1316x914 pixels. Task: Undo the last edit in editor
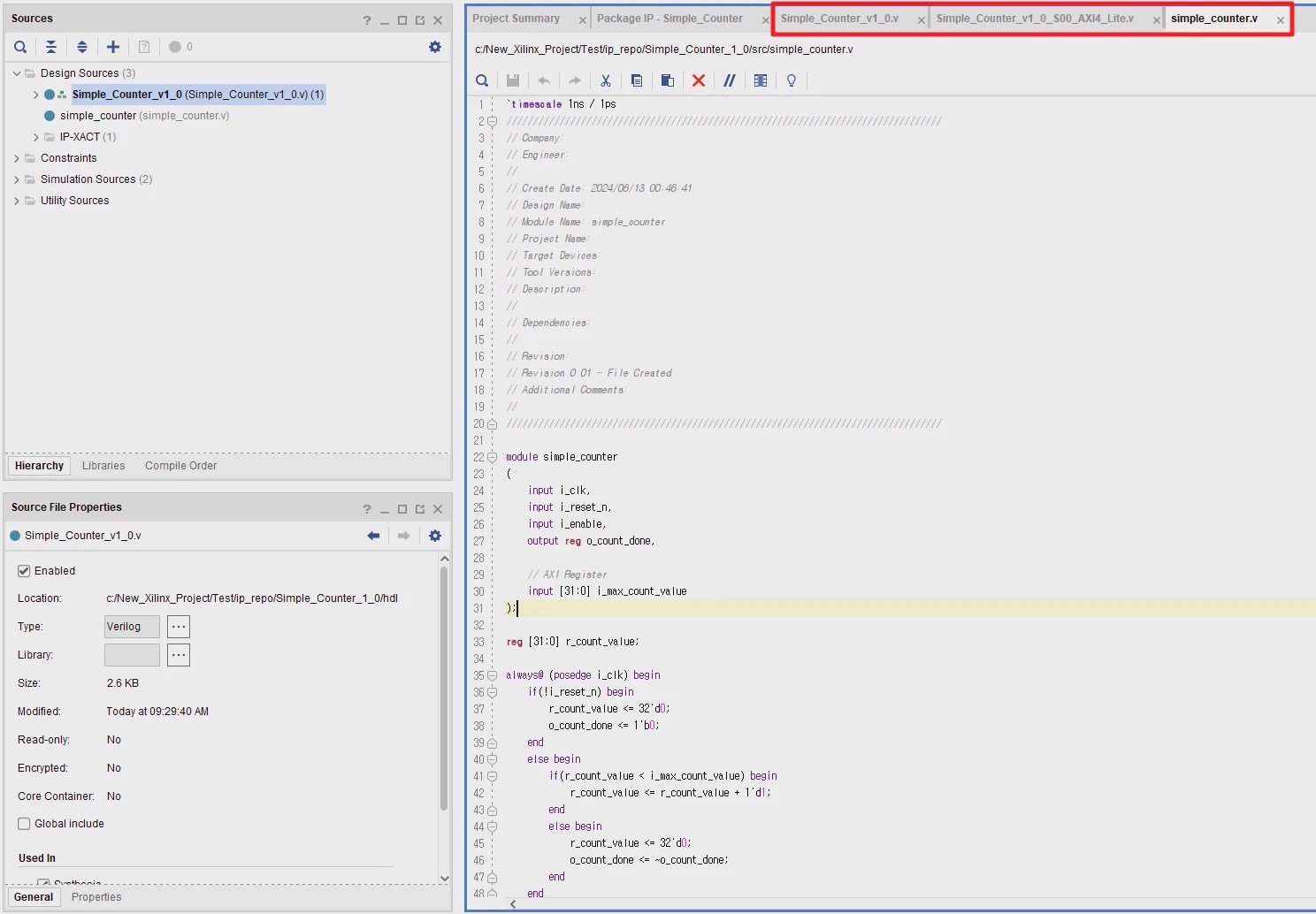544,80
